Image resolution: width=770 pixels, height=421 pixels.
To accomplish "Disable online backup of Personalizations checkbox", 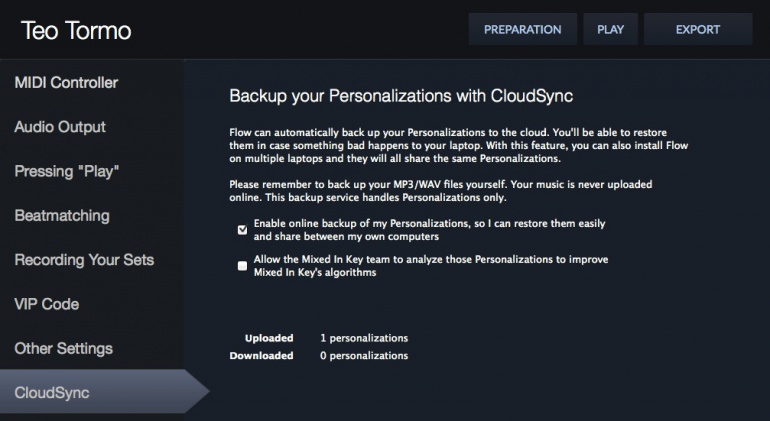I will (242, 230).
